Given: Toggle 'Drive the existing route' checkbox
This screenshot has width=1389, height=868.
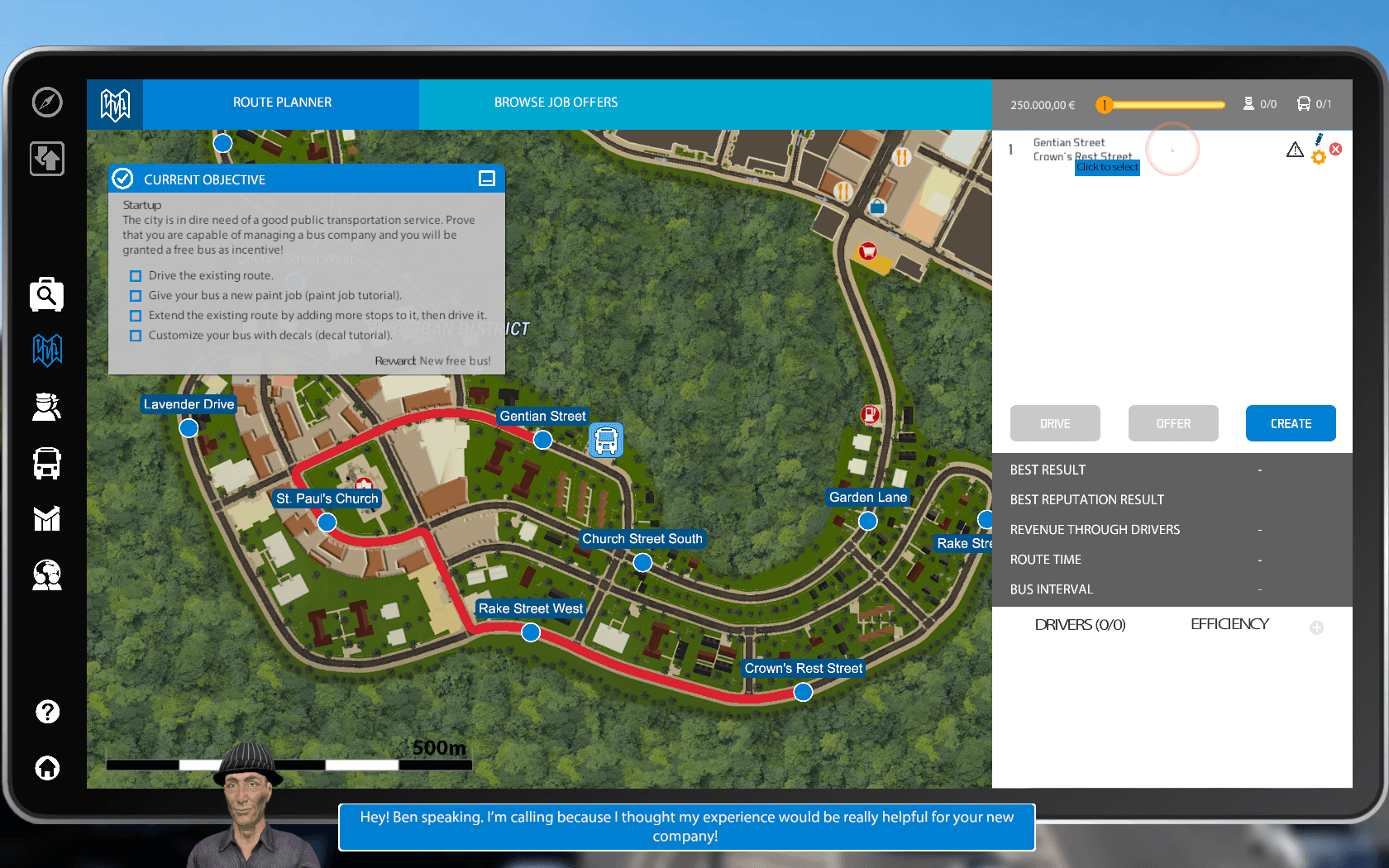Looking at the screenshot, I should 136,276.
